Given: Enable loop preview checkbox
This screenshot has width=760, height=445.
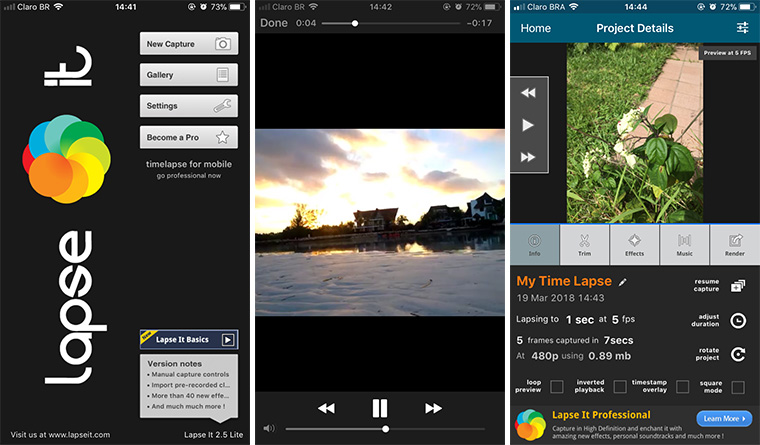Looking at the screenshot, I should pyautogui.click(x=557, y=386).
